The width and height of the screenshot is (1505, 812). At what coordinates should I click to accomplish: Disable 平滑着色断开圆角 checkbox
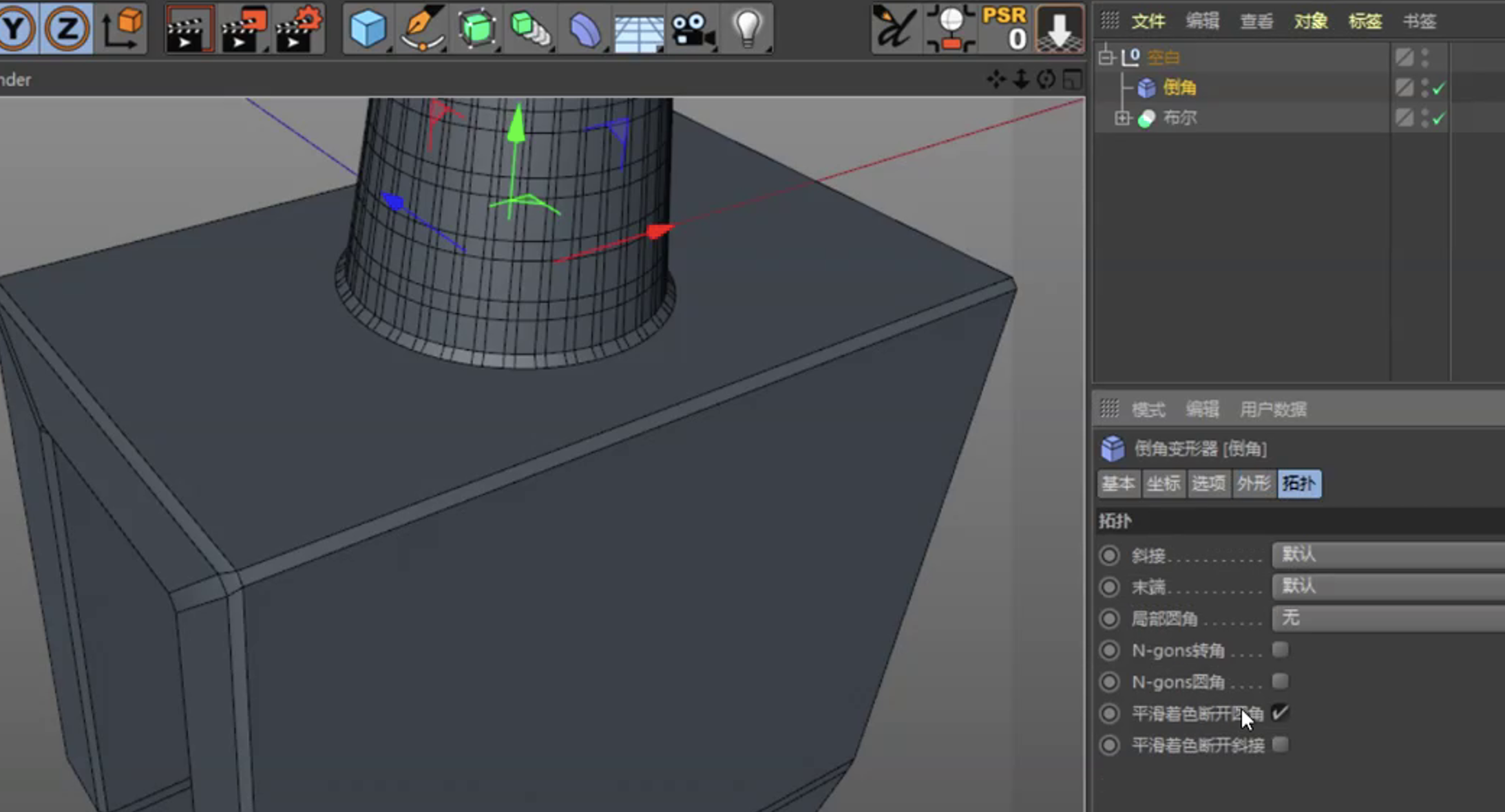[1280, 713]
